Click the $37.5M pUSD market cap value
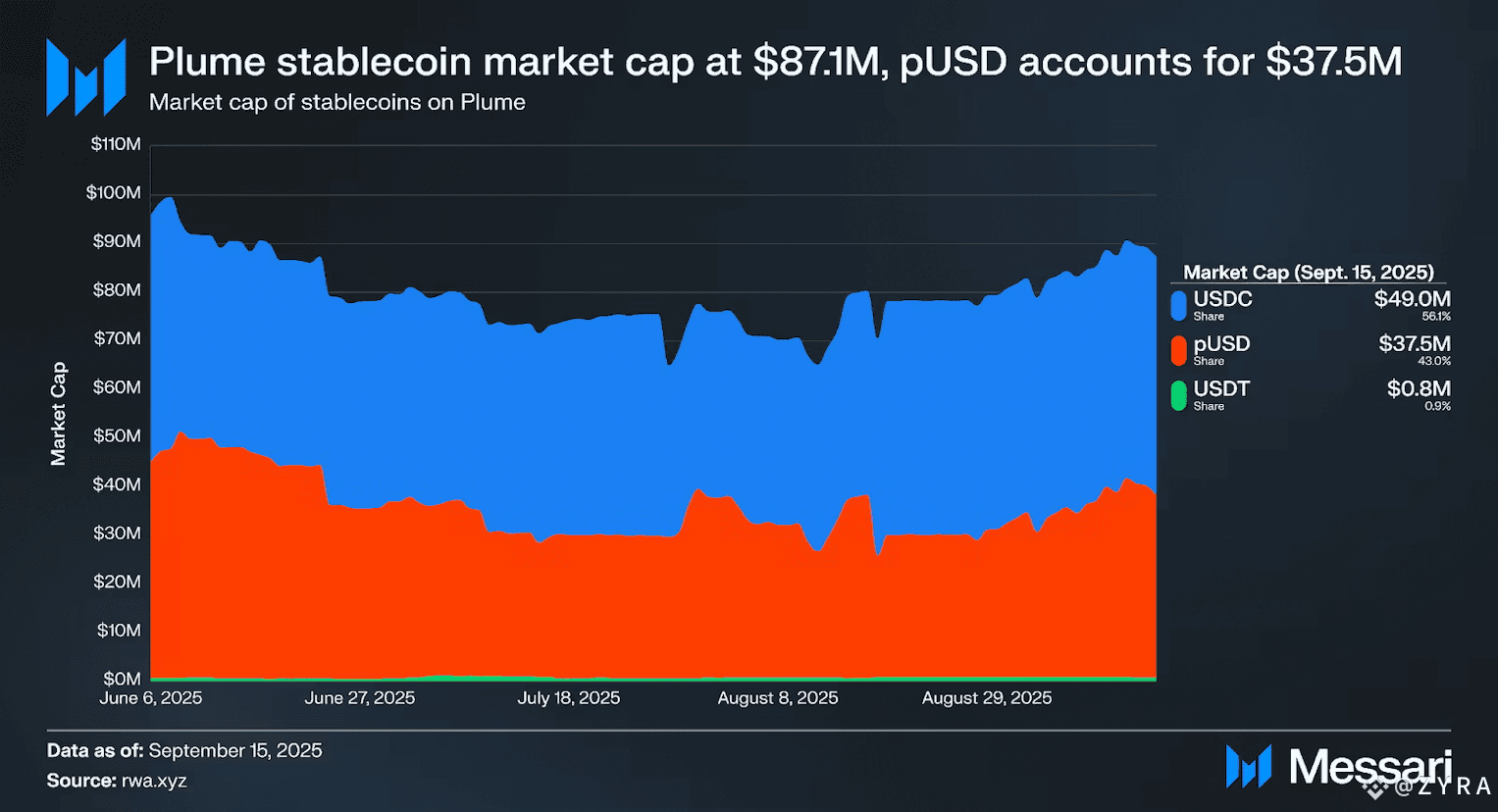 pos(1414,344)
